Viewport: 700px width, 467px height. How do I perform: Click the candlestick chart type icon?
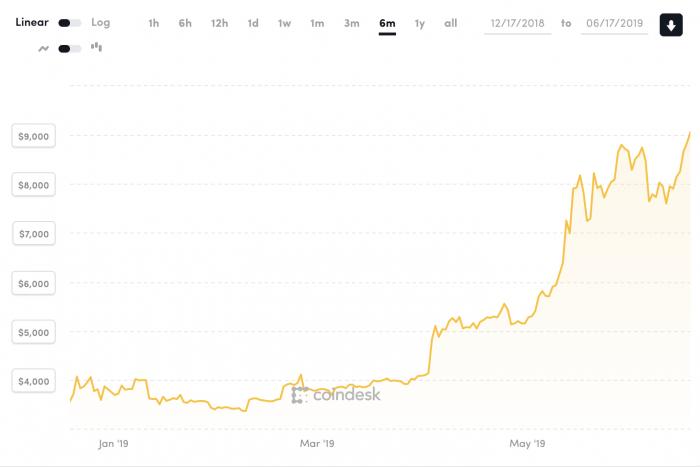96,46
